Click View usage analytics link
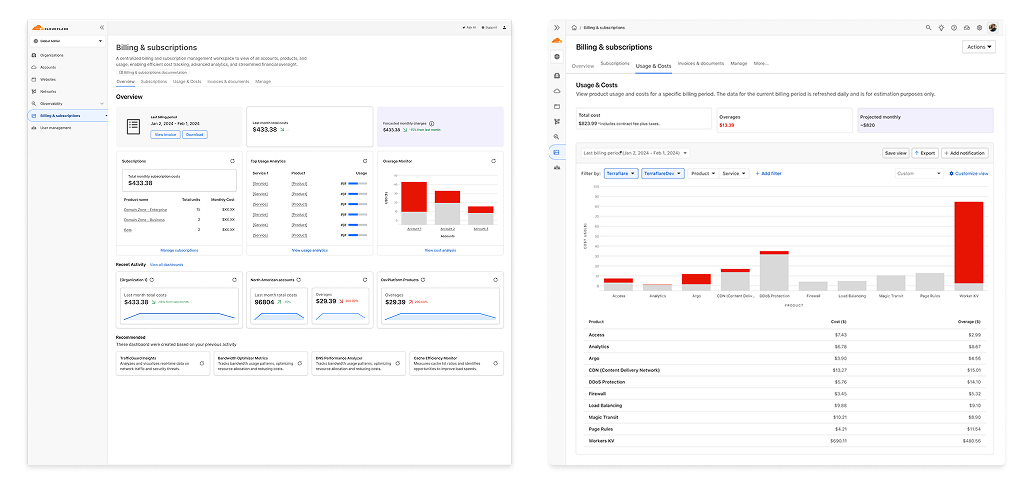Screen dimensions: 1024x487 [310, 250]
